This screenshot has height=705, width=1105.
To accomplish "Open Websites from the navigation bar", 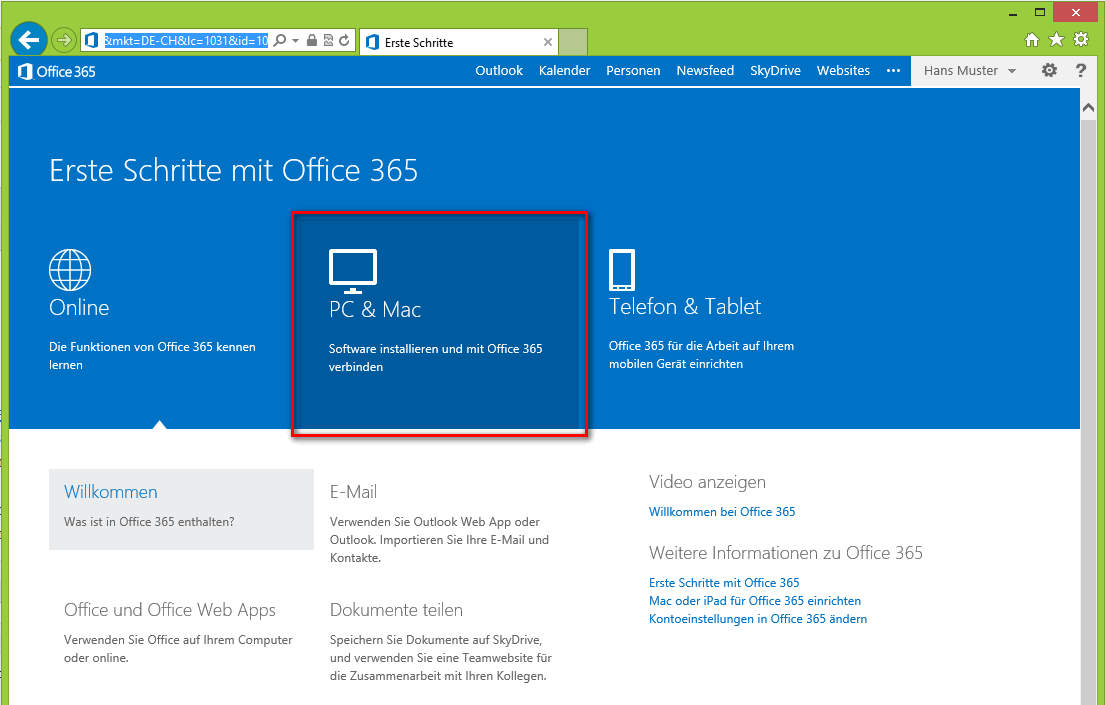I will click(844, 70).
